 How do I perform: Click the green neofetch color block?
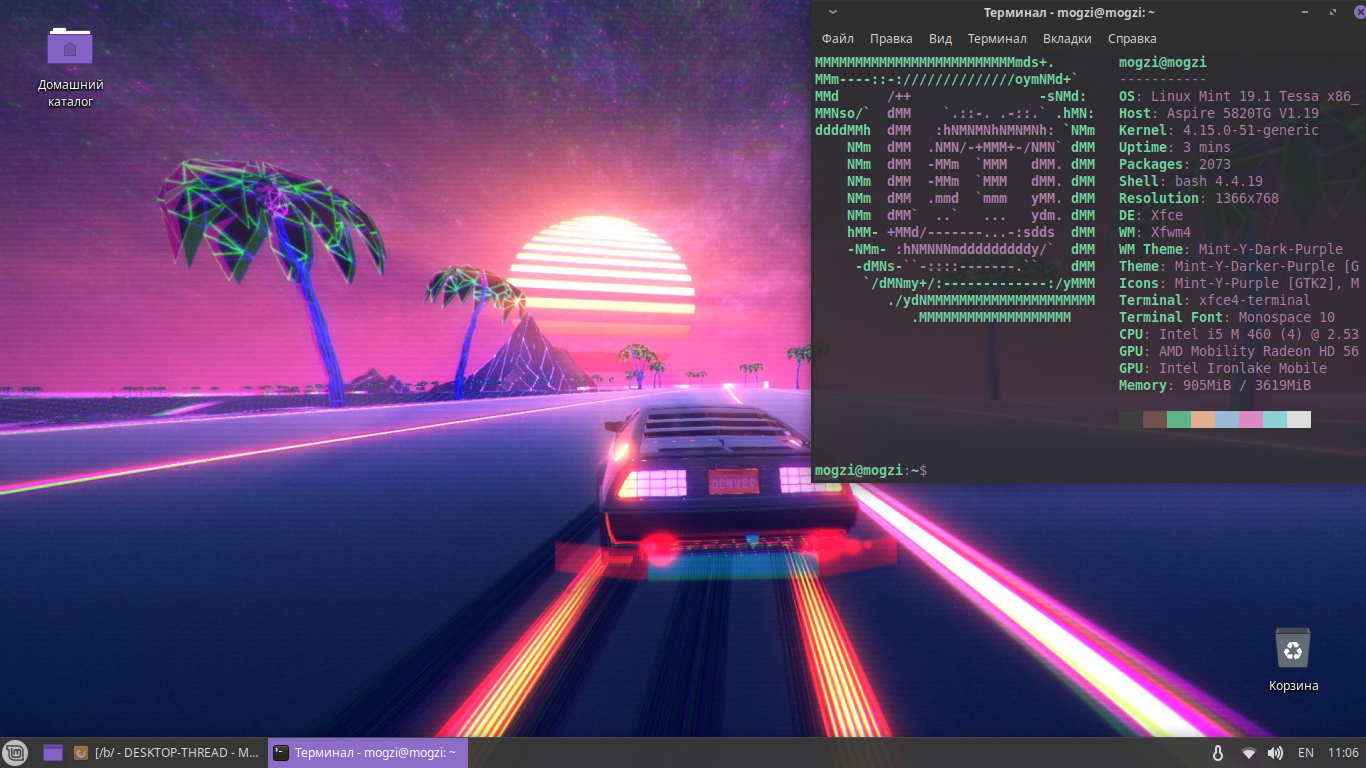point(1179,419)
